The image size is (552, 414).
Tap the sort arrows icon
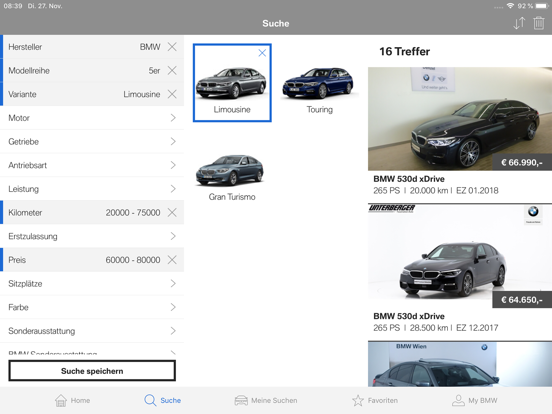pos(519,23)
